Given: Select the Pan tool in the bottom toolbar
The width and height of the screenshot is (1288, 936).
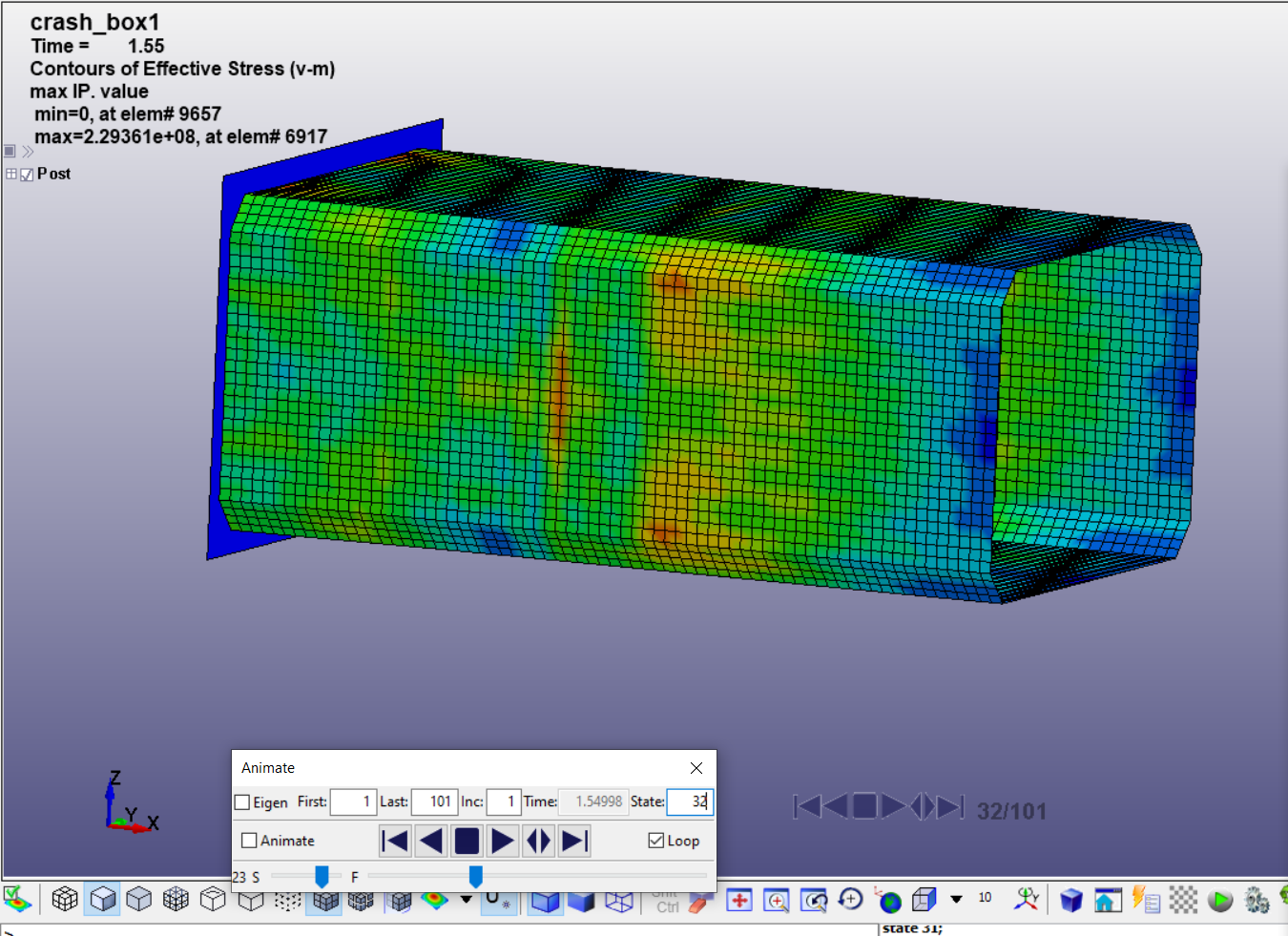Looking at the screenshot, I should click(738, 899).
